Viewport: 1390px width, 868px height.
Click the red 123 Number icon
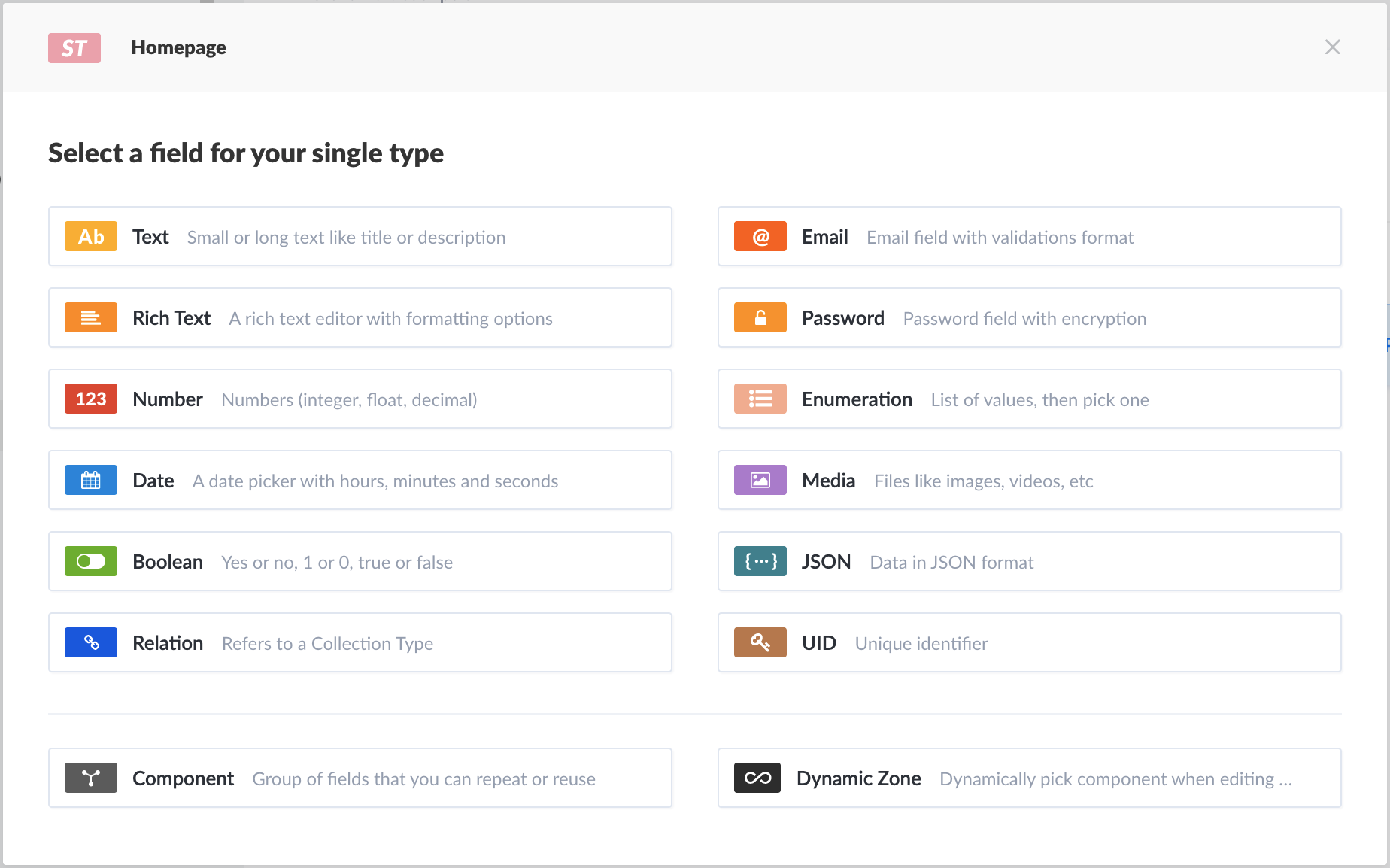(90, 399)
